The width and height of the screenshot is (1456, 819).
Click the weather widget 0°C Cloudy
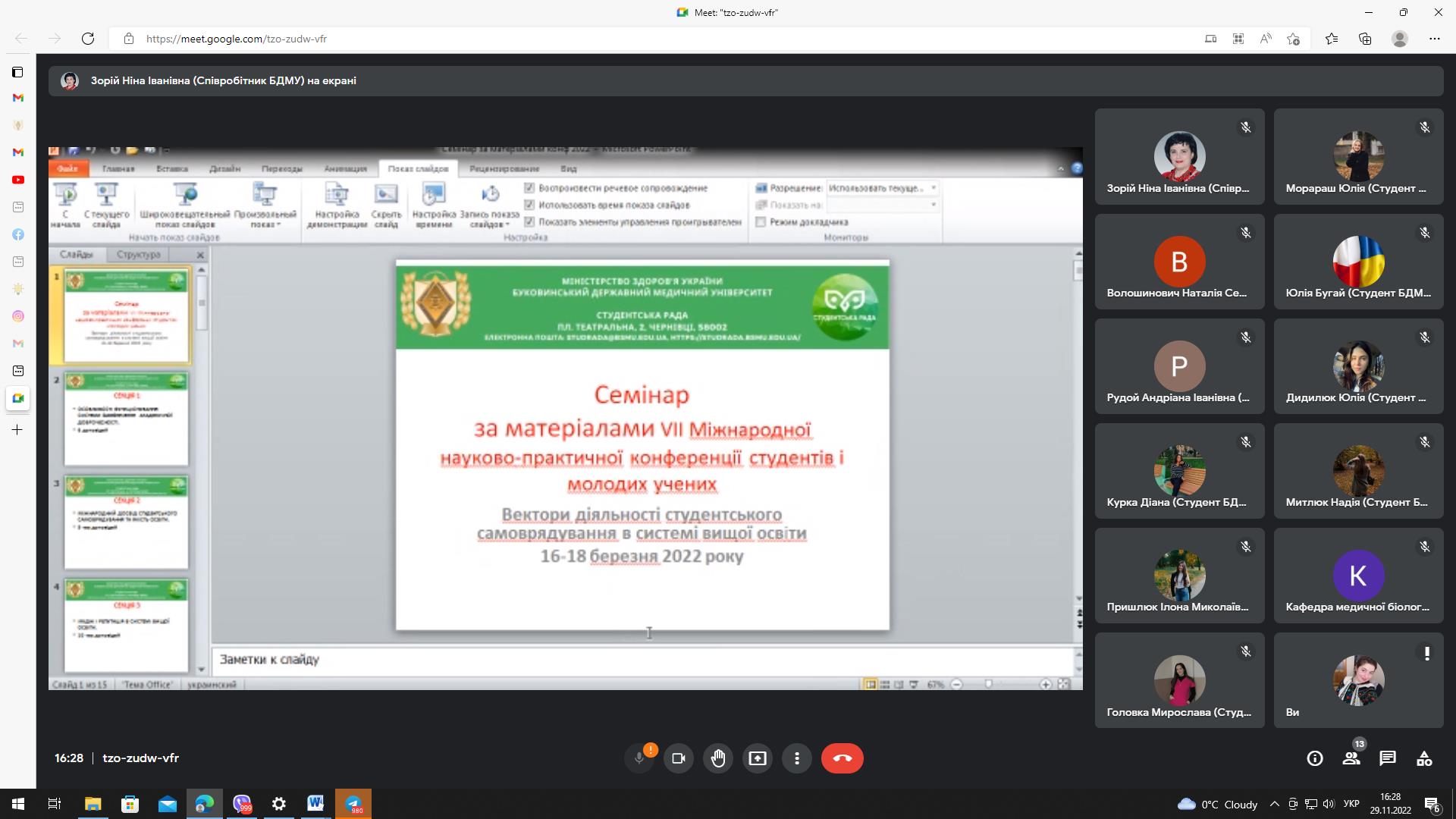point(1217,805)
